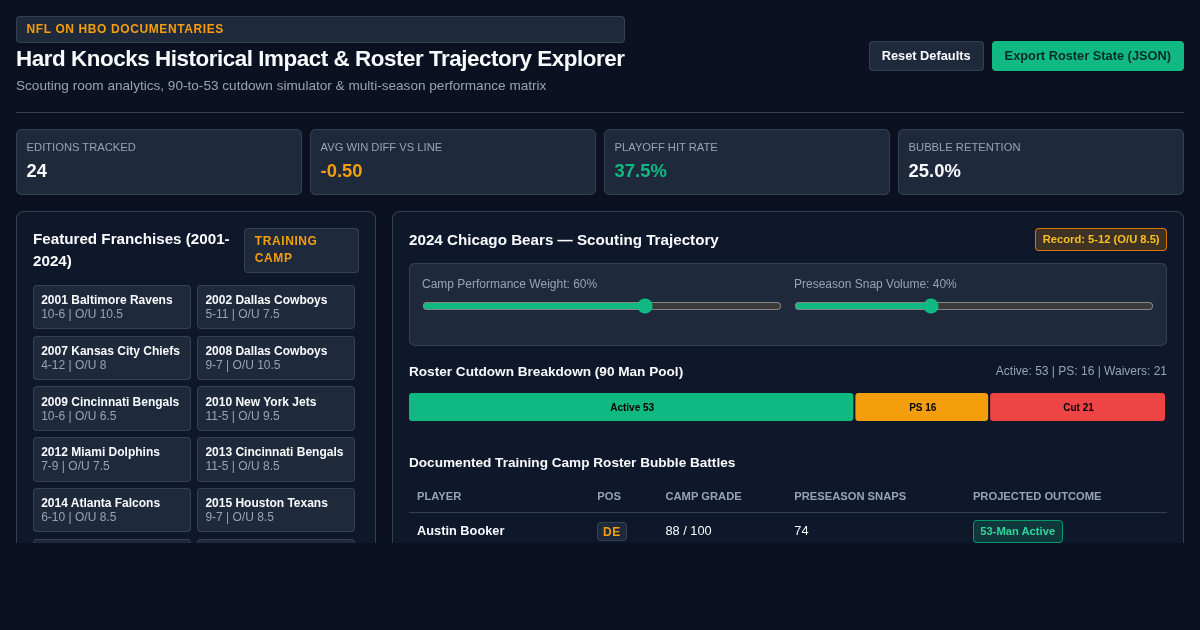Pick the 2012 Miami Dolphins card

click(112, 459)
